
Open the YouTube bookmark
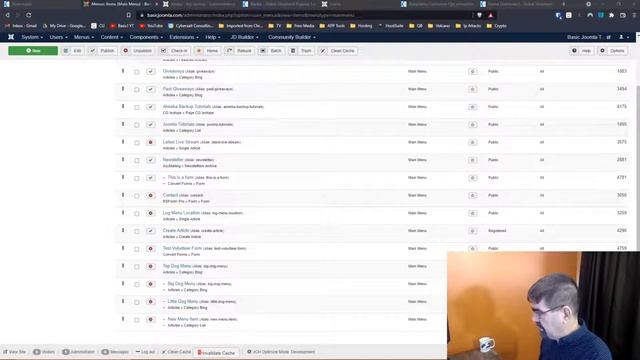click(x=151, y=26)
